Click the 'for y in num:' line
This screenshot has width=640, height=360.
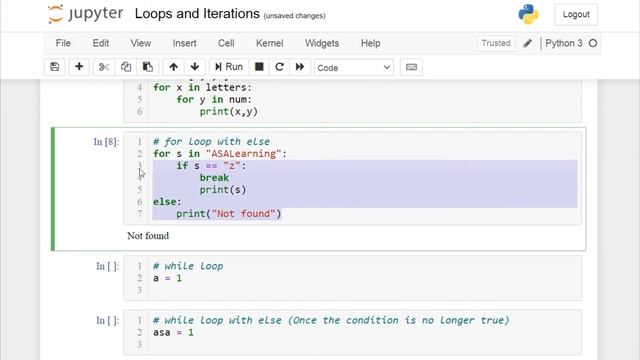[214, 100]
